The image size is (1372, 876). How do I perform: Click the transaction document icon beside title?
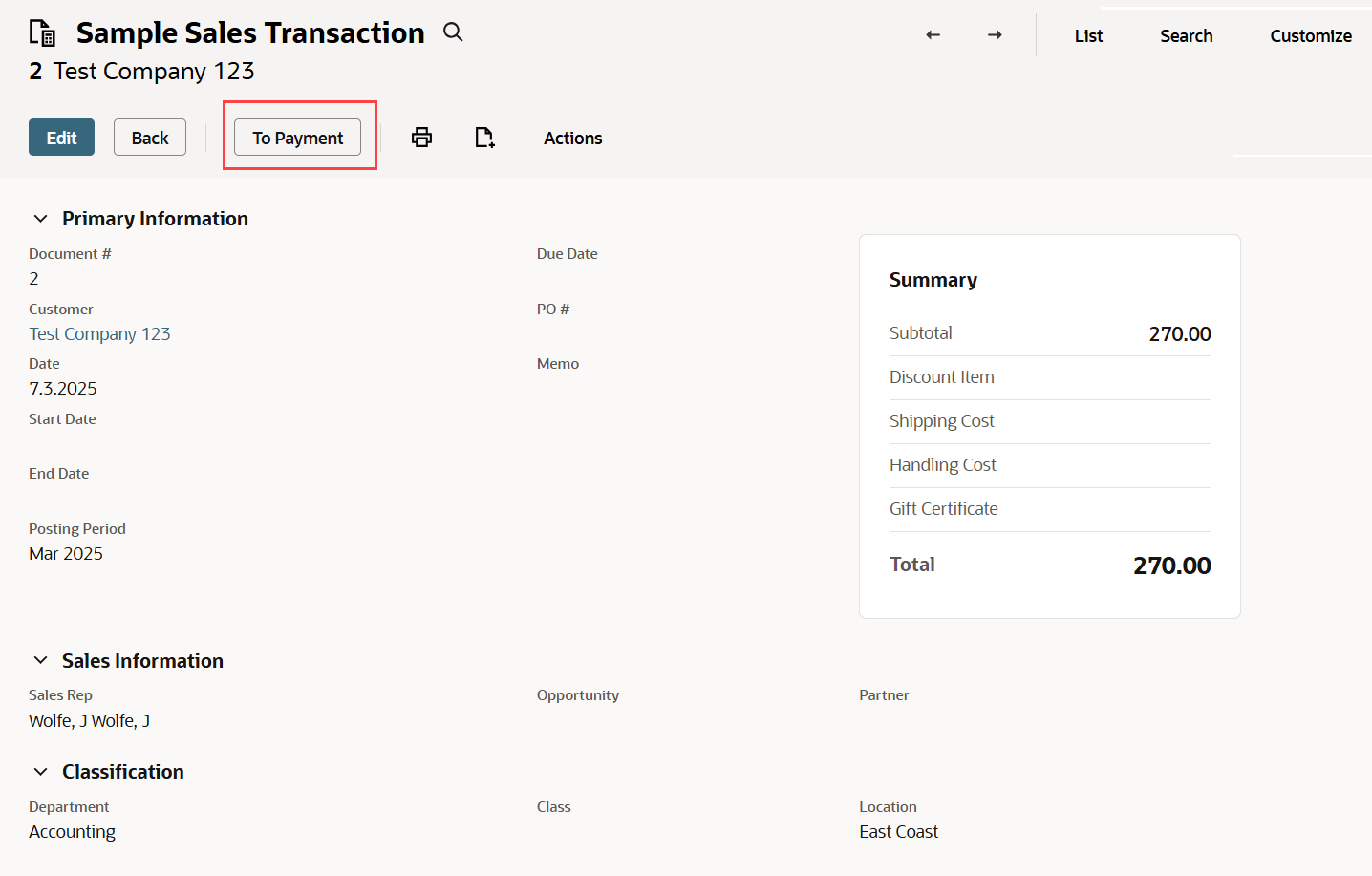tap(42, 32)
